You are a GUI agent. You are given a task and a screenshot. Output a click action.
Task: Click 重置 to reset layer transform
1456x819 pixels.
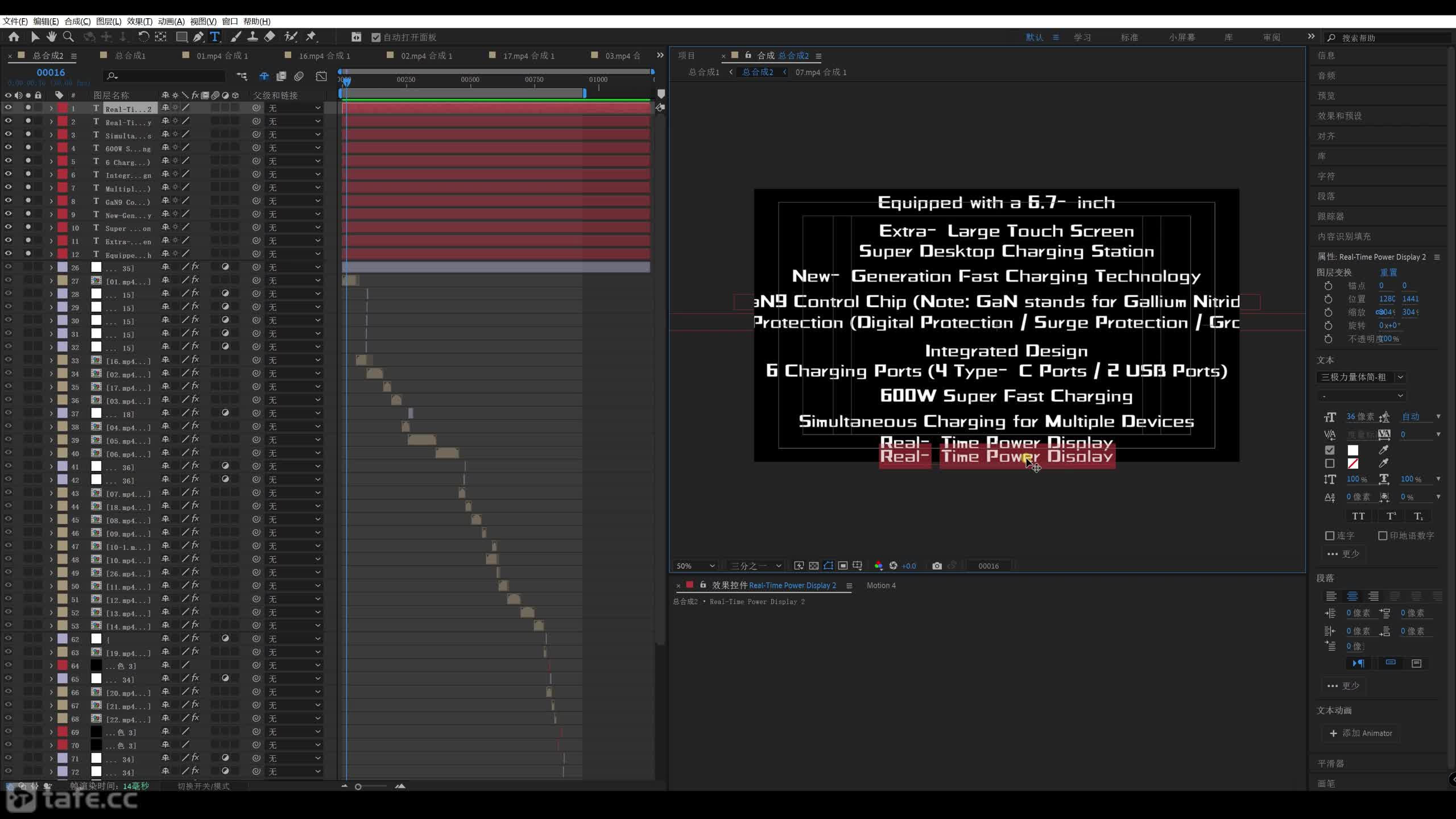coord(1388,272)
